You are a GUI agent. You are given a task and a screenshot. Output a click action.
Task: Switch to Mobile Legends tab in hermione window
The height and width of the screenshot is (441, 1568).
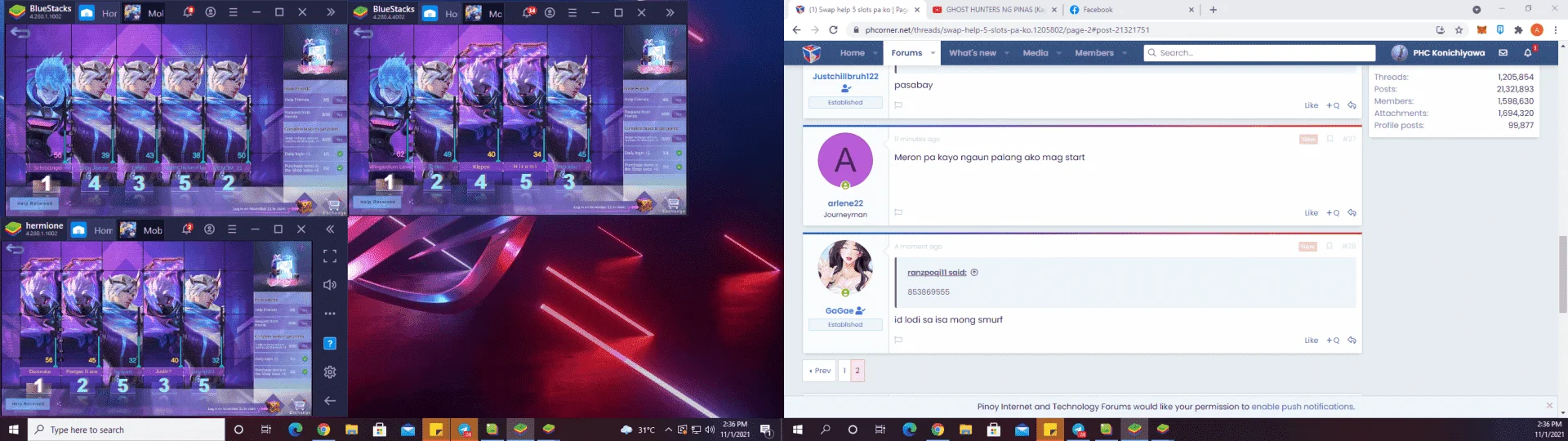pyautogui.click(x=141, y=230)
